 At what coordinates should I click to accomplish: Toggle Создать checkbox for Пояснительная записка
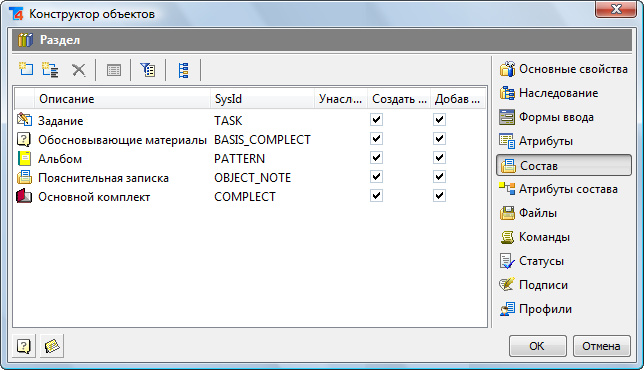[376, 177]
